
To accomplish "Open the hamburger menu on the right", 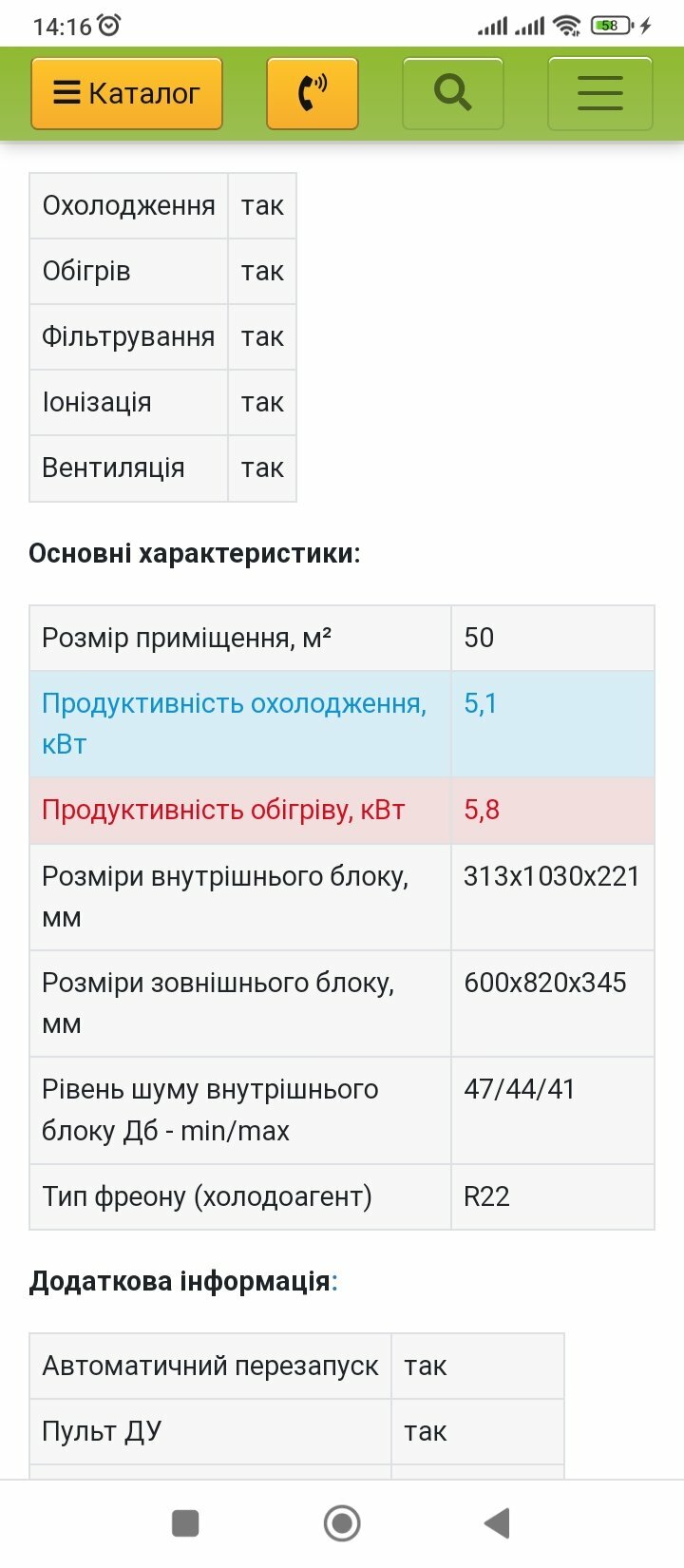I will pyautogui.click(x=600, y=93).
